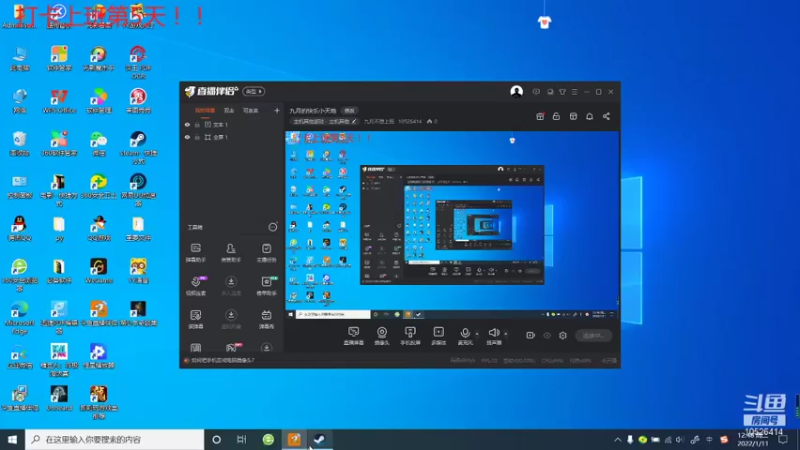The height and width of the screenshot is (450, 800).
Task: Click the start streaming button at bottom right
Action: pos(593,335)
